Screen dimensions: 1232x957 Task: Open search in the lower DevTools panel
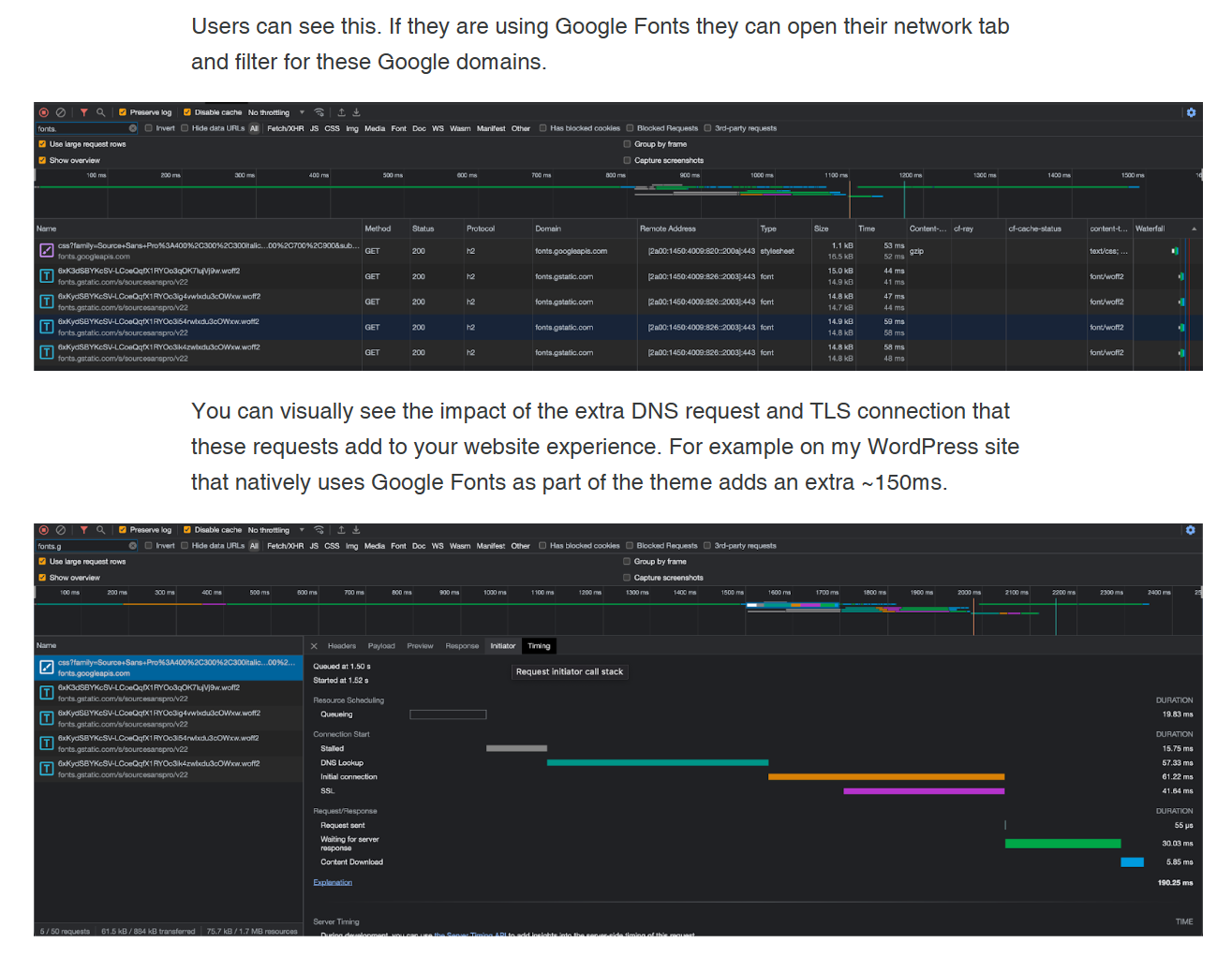(x=101, y=530)
